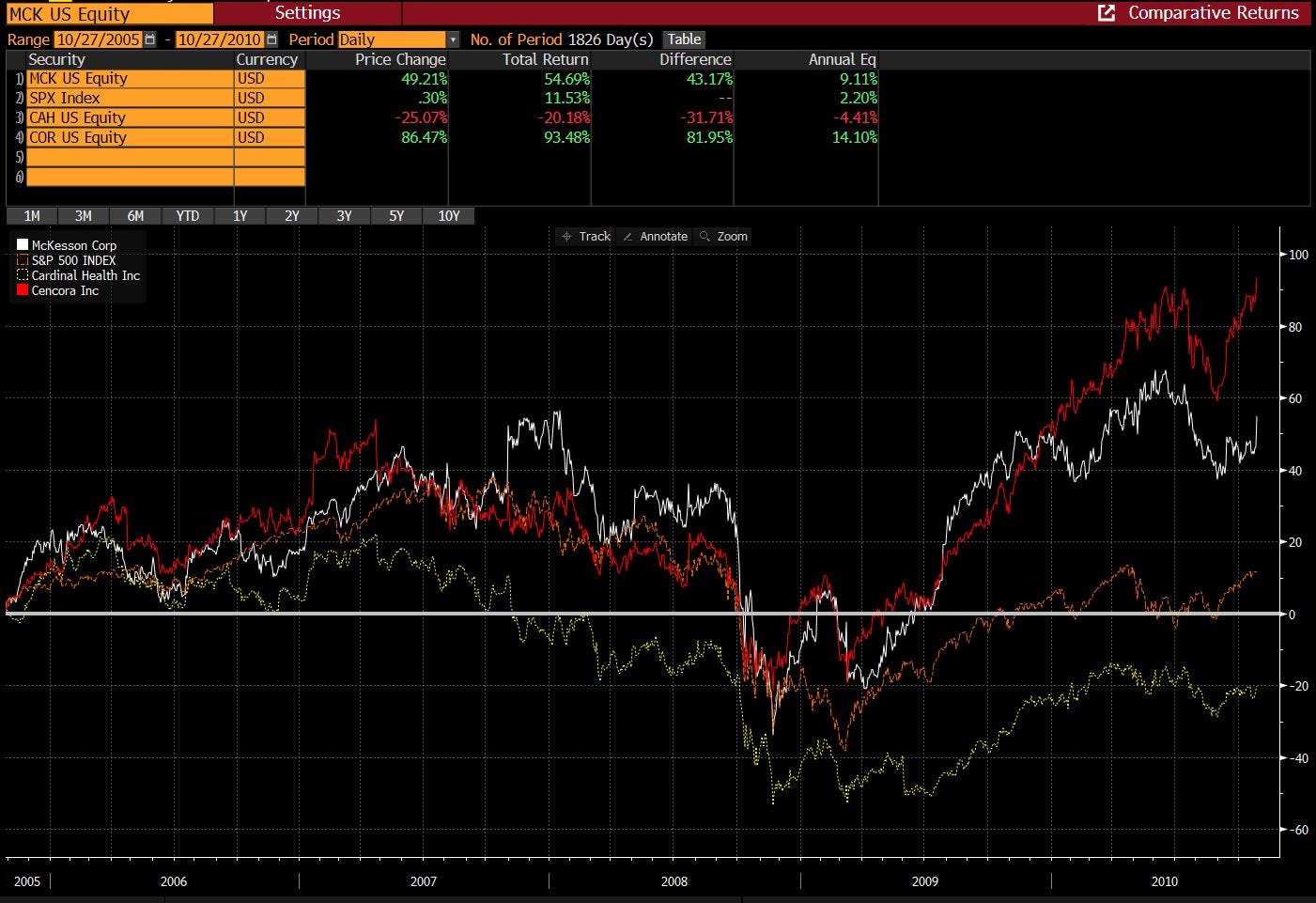
Task: Select the 5Y time range tab
Action: [396, 216]
